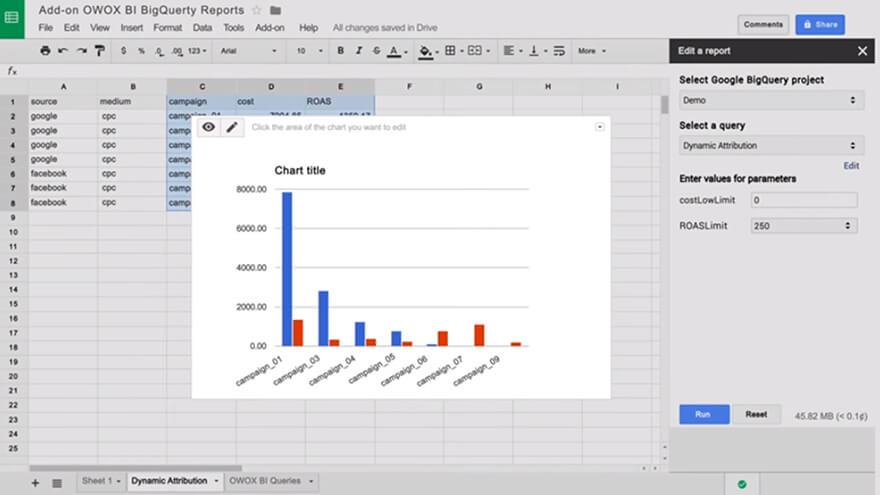The image size is (880, 495).
Task: Click cell A6 containing facebook
Action: click(62, 173)
